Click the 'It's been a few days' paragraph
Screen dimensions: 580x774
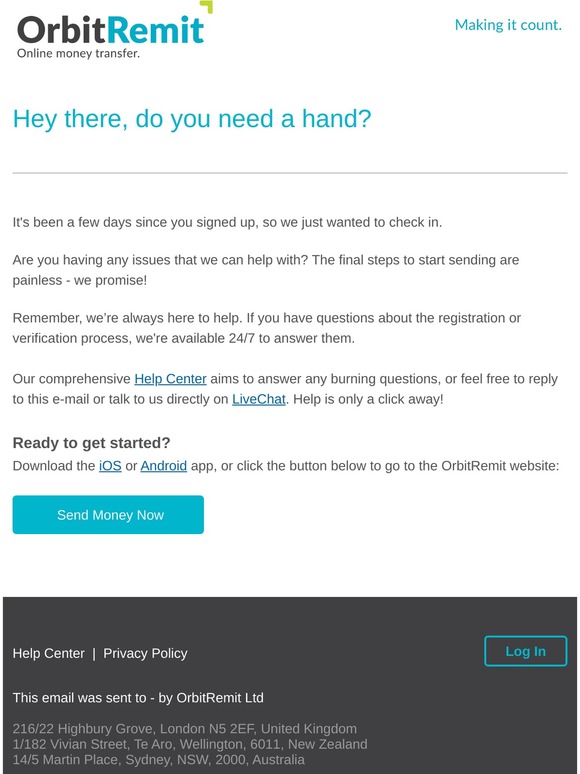click(227, 222)
